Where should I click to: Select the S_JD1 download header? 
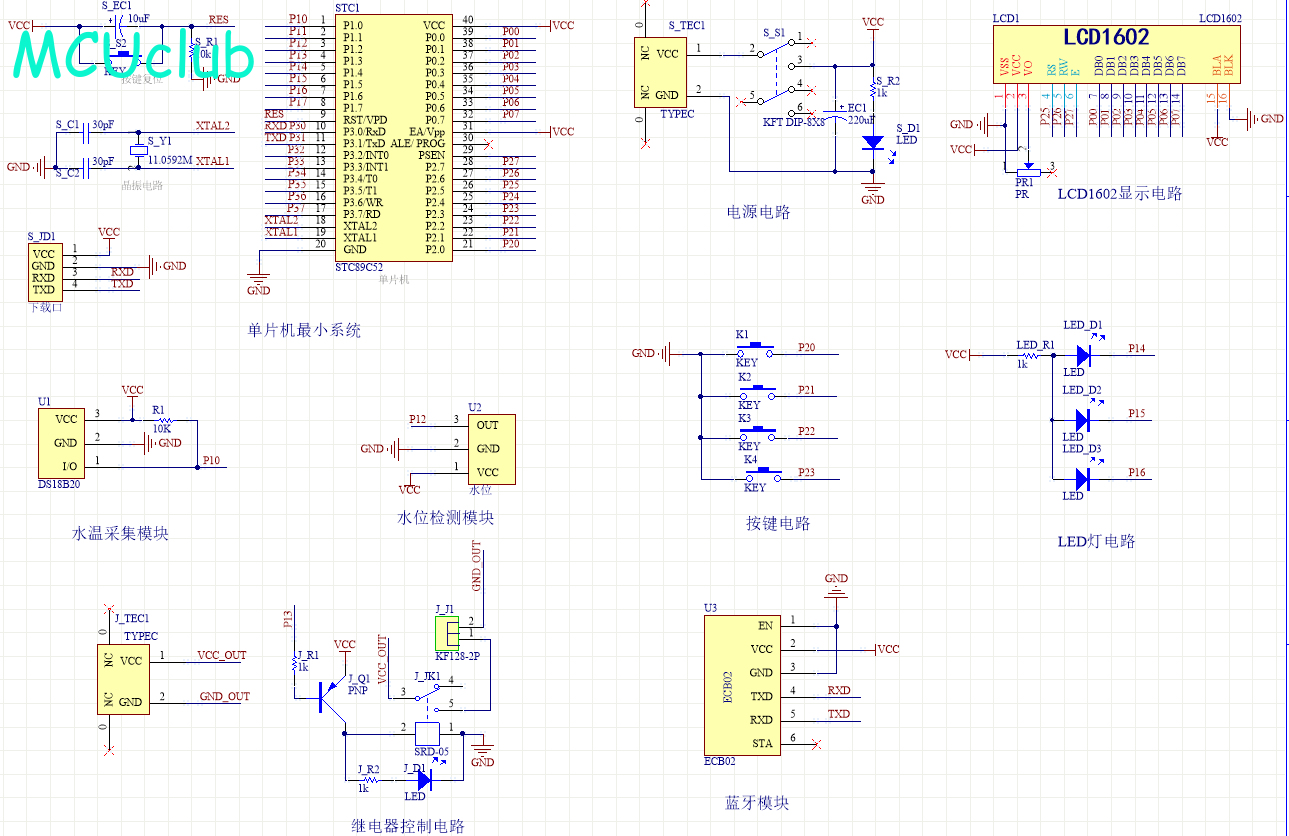click(x=44, y=271)
